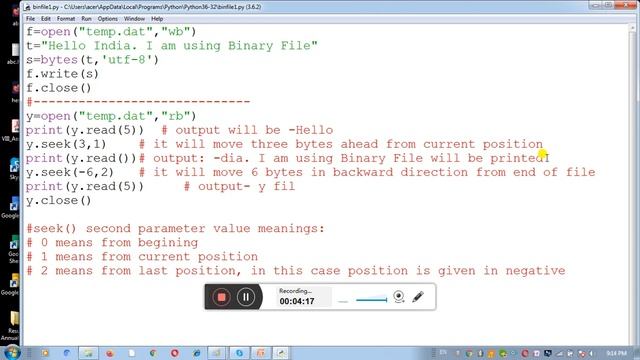Click the line s=bytes(t,'utf-8')

coord(92,60)
